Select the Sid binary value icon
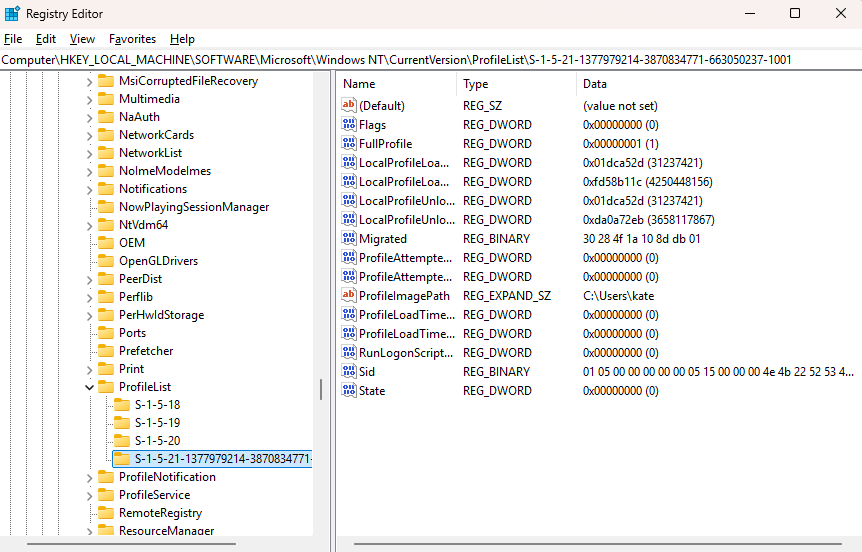Screen dimensions: 862x552 click(349, 372)
